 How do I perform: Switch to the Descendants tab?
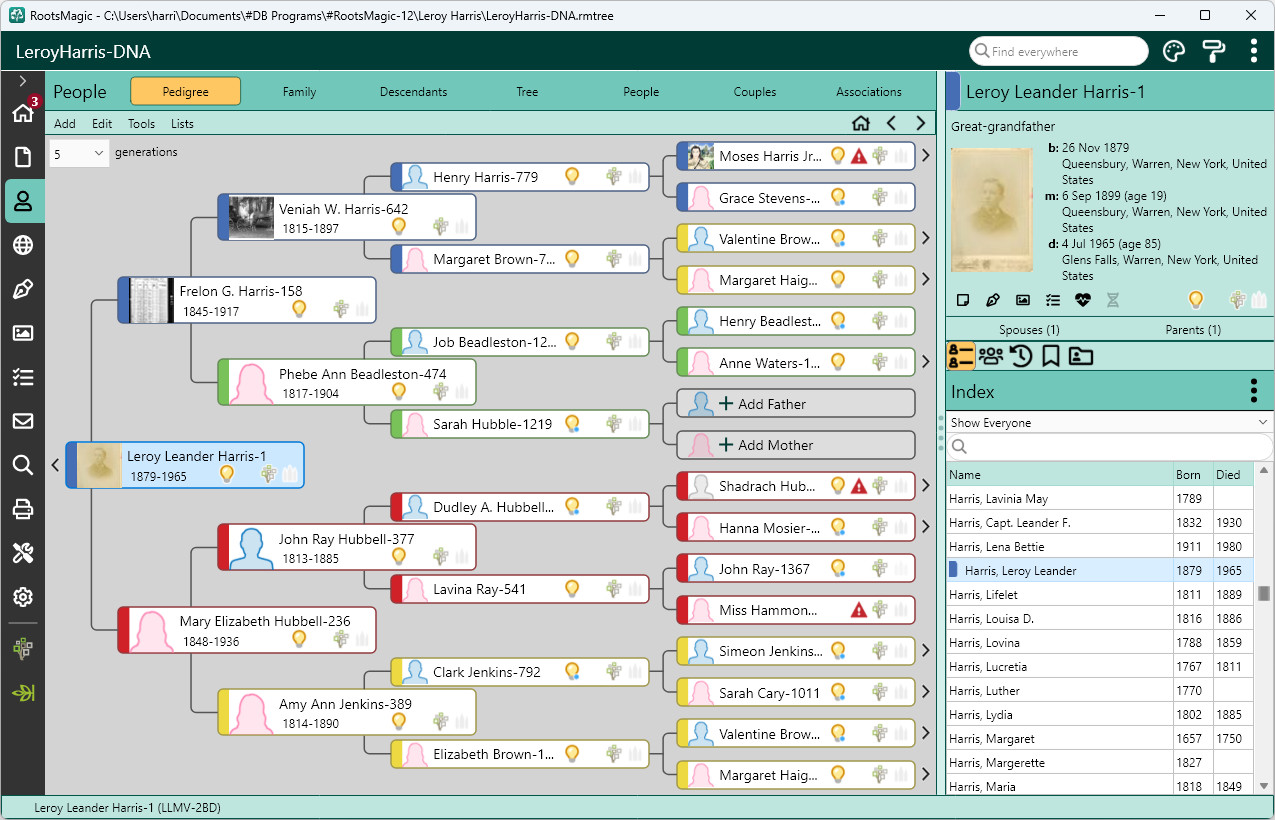point(413,92)
